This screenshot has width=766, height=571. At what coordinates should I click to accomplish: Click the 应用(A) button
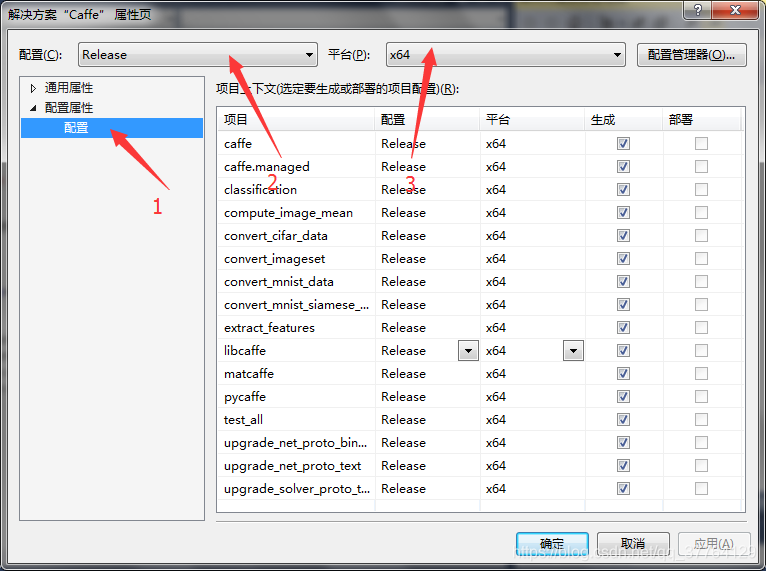[x=714, y=544]
